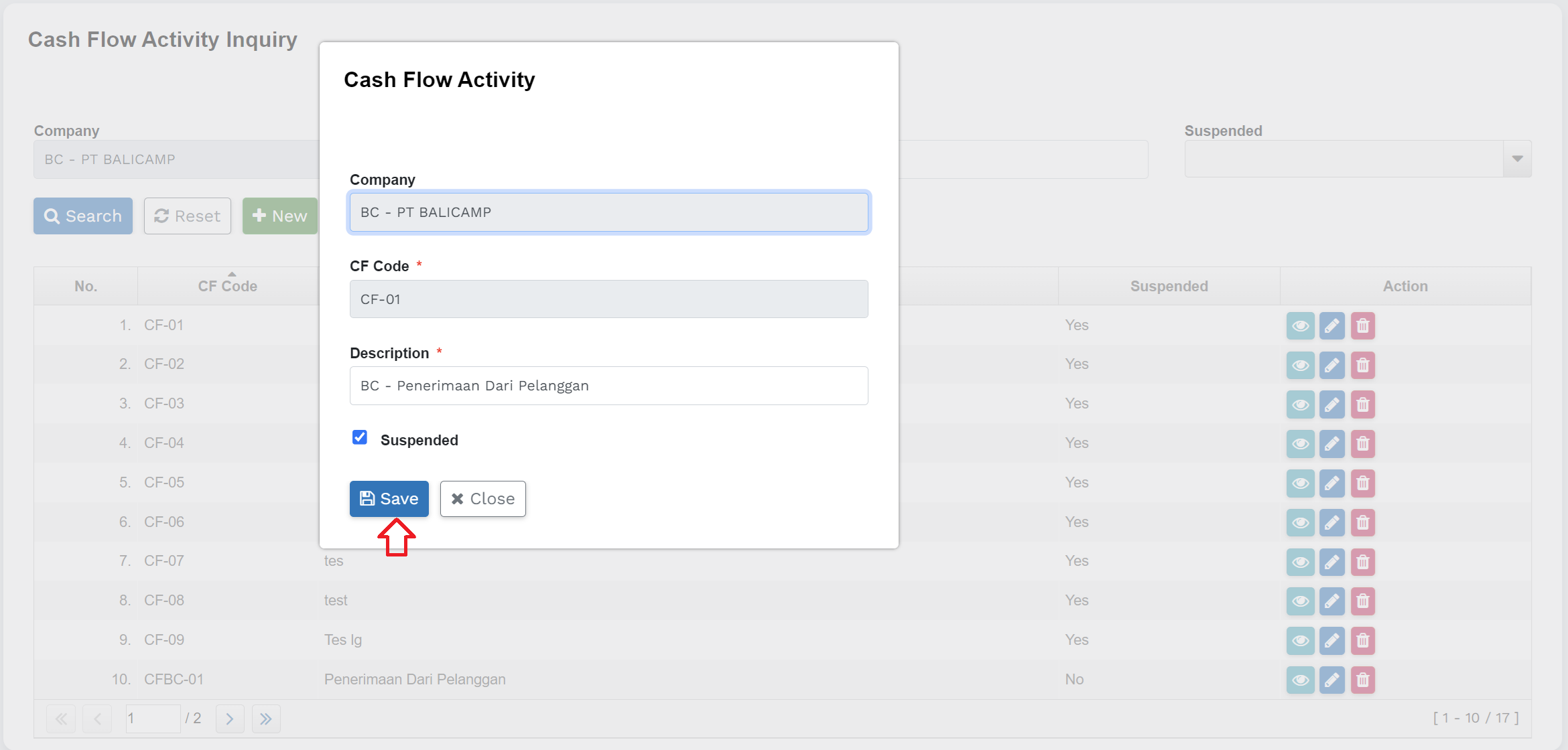The width and height of the screenshot is (1568, 750).
Task: Click the view eye icon for CF-02
Action: [x=1300, y=366]
